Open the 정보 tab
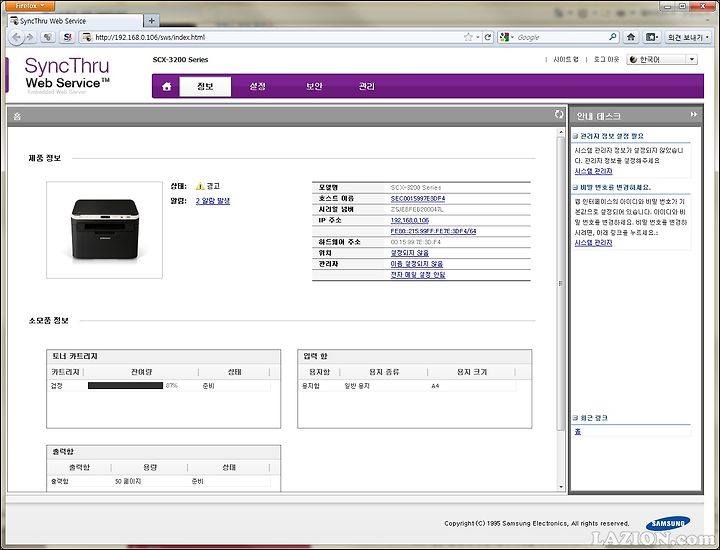Image resolution: width=720 pixels, height=550 pixels. pyautogui.click(x=205, y=86)
